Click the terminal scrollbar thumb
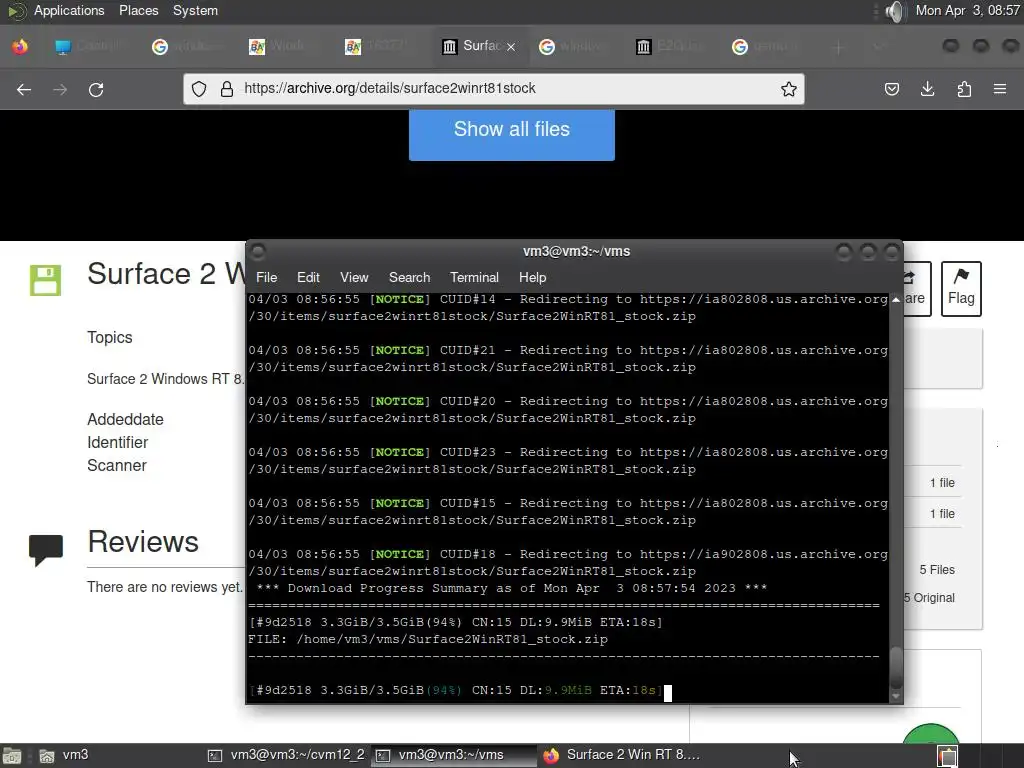 click(896, 667)
